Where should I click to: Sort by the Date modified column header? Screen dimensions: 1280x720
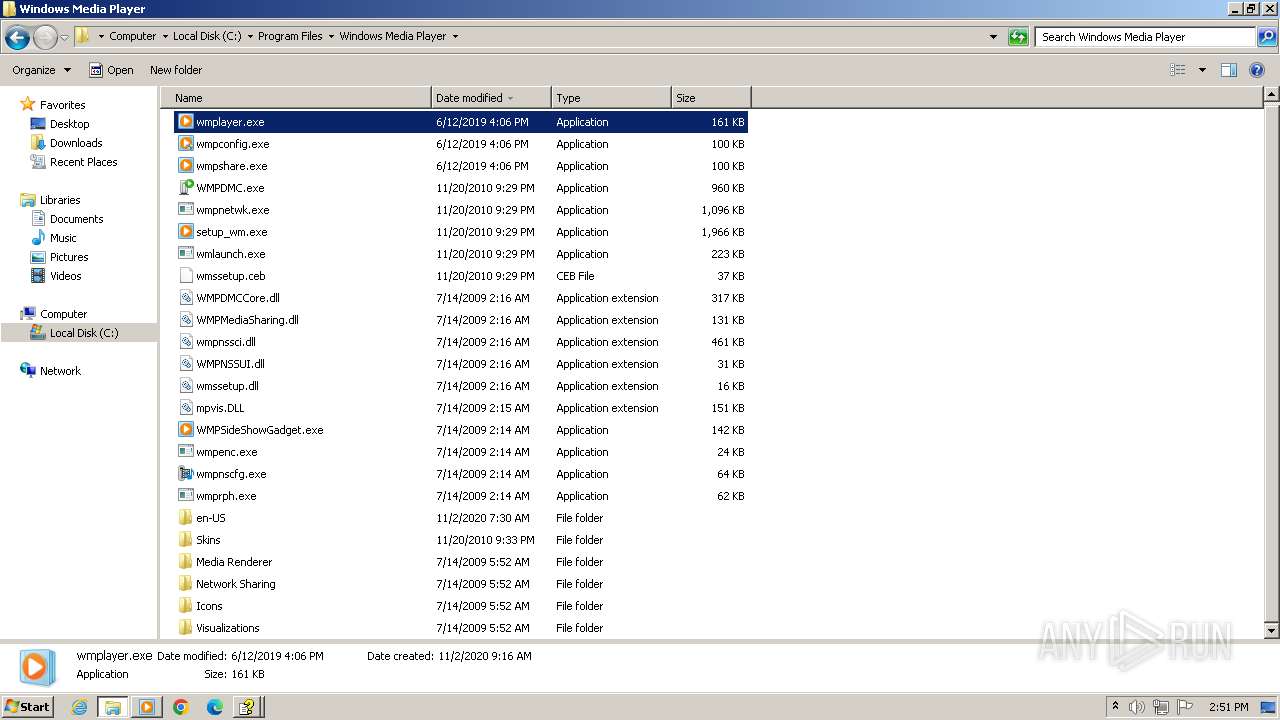coord(491,98)
